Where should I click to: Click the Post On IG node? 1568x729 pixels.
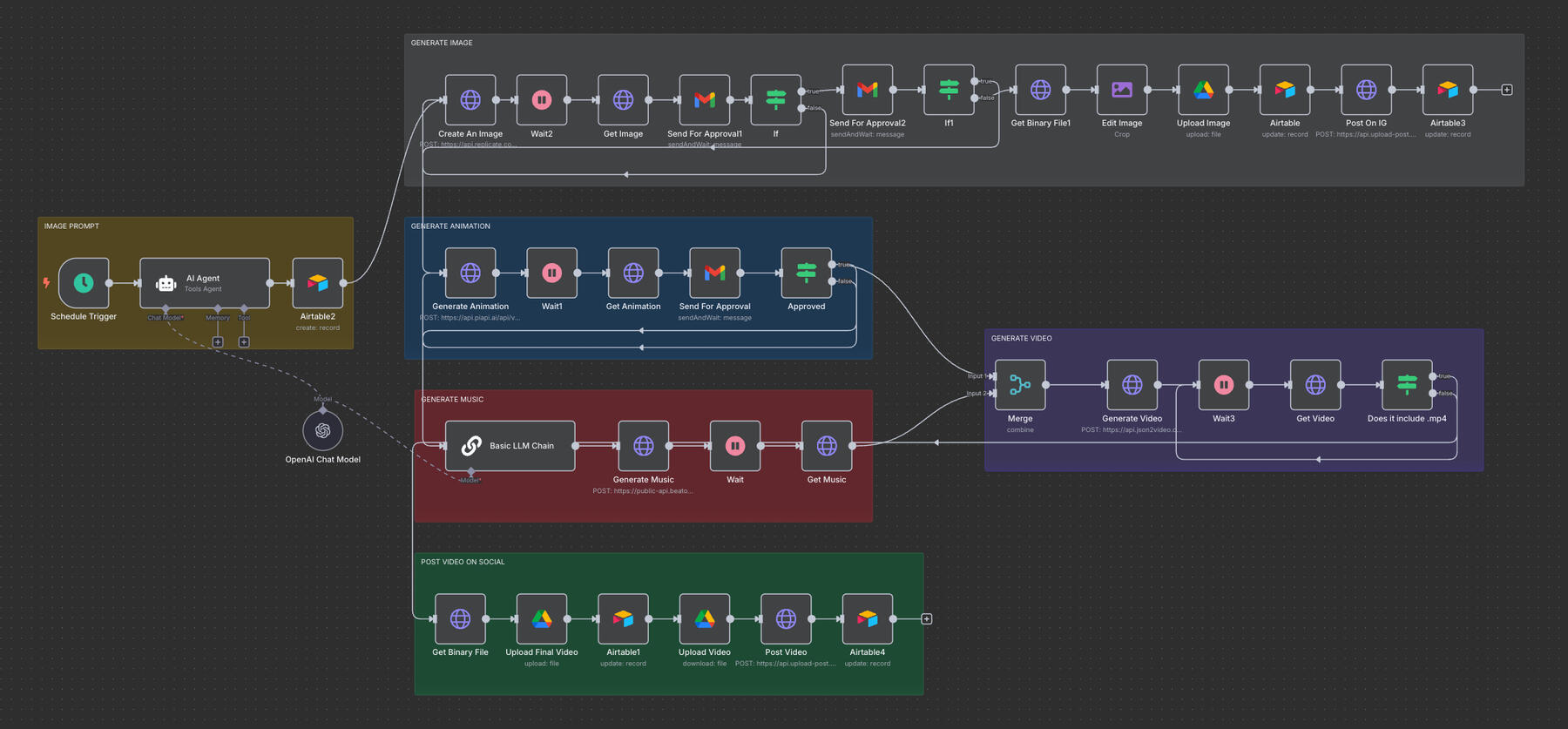click(x=1366, y=90)
